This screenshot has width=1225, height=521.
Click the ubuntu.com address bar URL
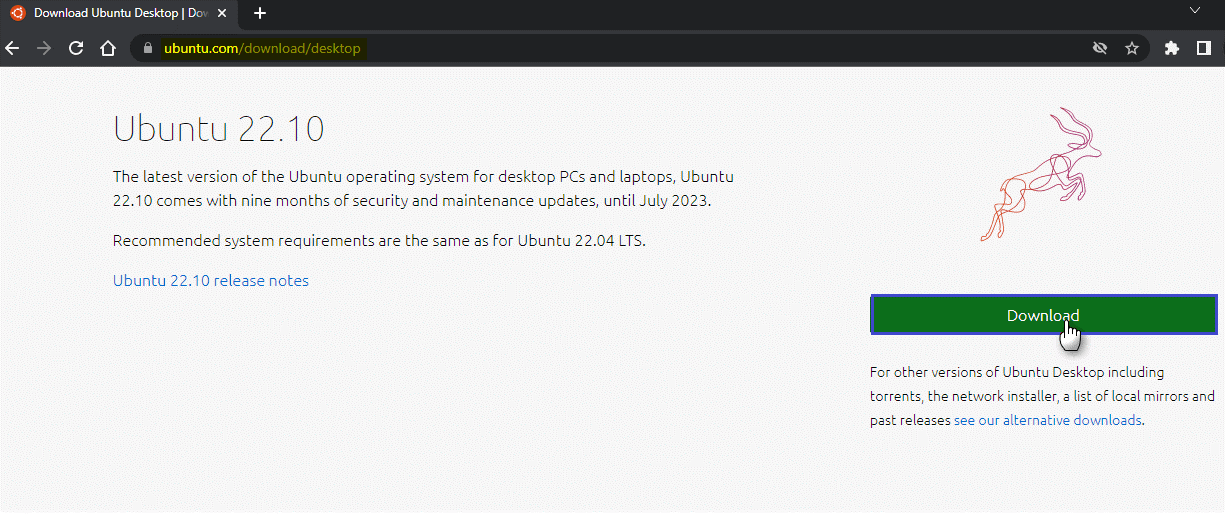pos(262,48)
